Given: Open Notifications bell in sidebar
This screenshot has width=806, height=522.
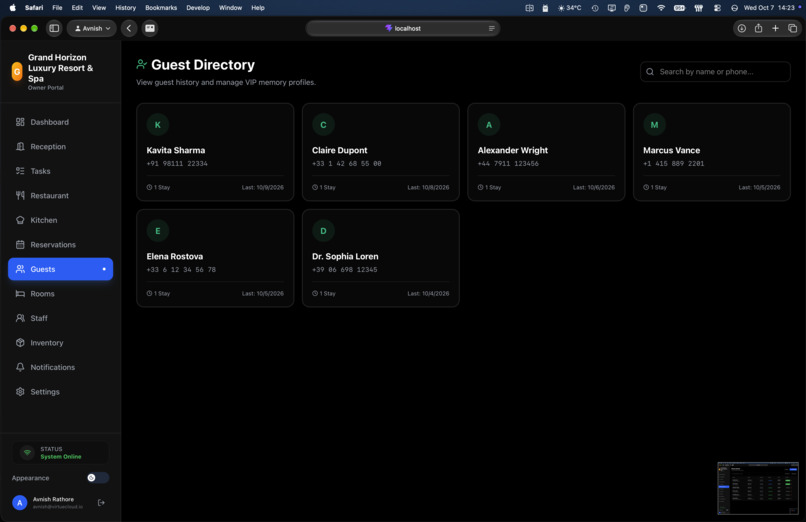Looking at the screenshot, I should tap(61, 367).
